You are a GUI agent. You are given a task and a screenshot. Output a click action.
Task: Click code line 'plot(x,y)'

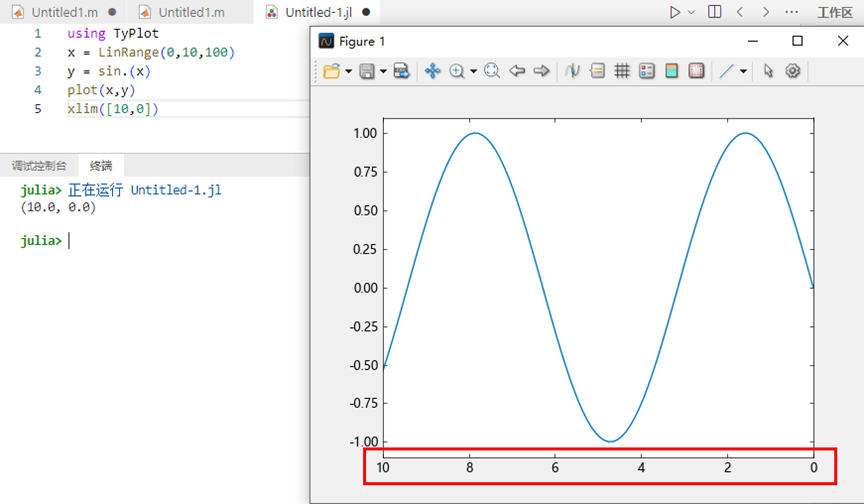point(101,90)
